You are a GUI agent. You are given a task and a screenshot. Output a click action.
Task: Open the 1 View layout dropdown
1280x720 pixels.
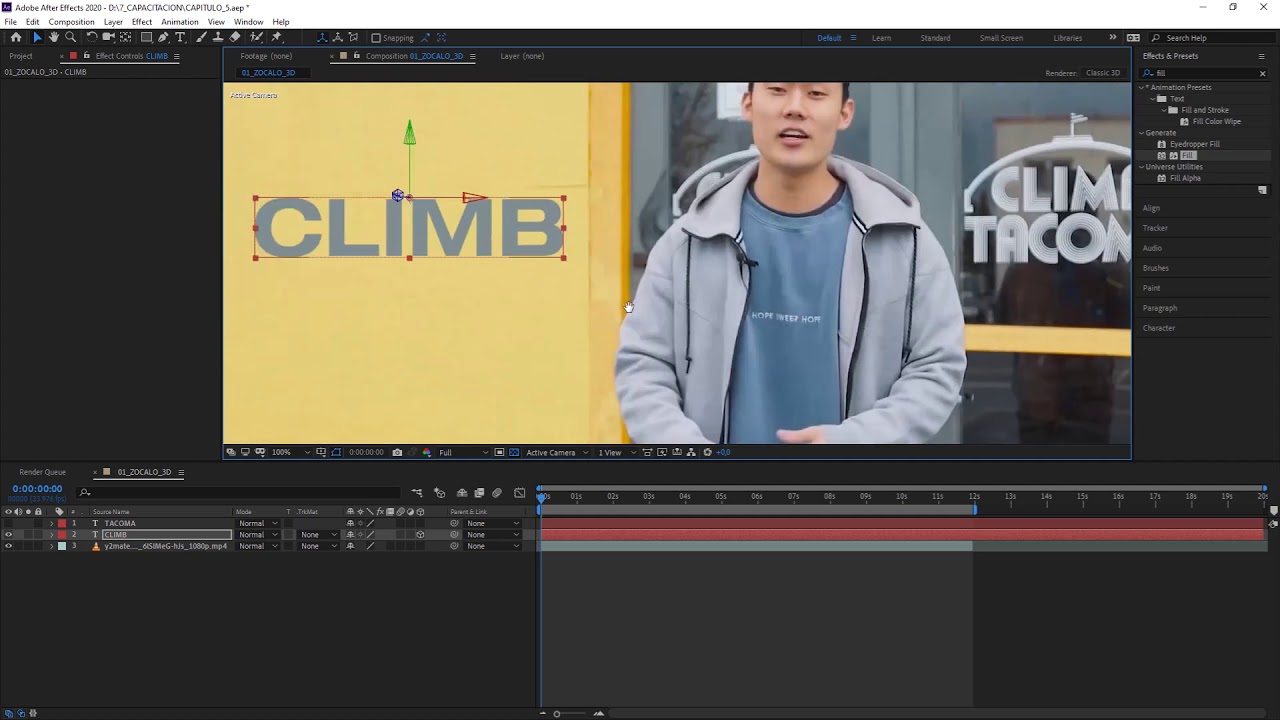617,452
